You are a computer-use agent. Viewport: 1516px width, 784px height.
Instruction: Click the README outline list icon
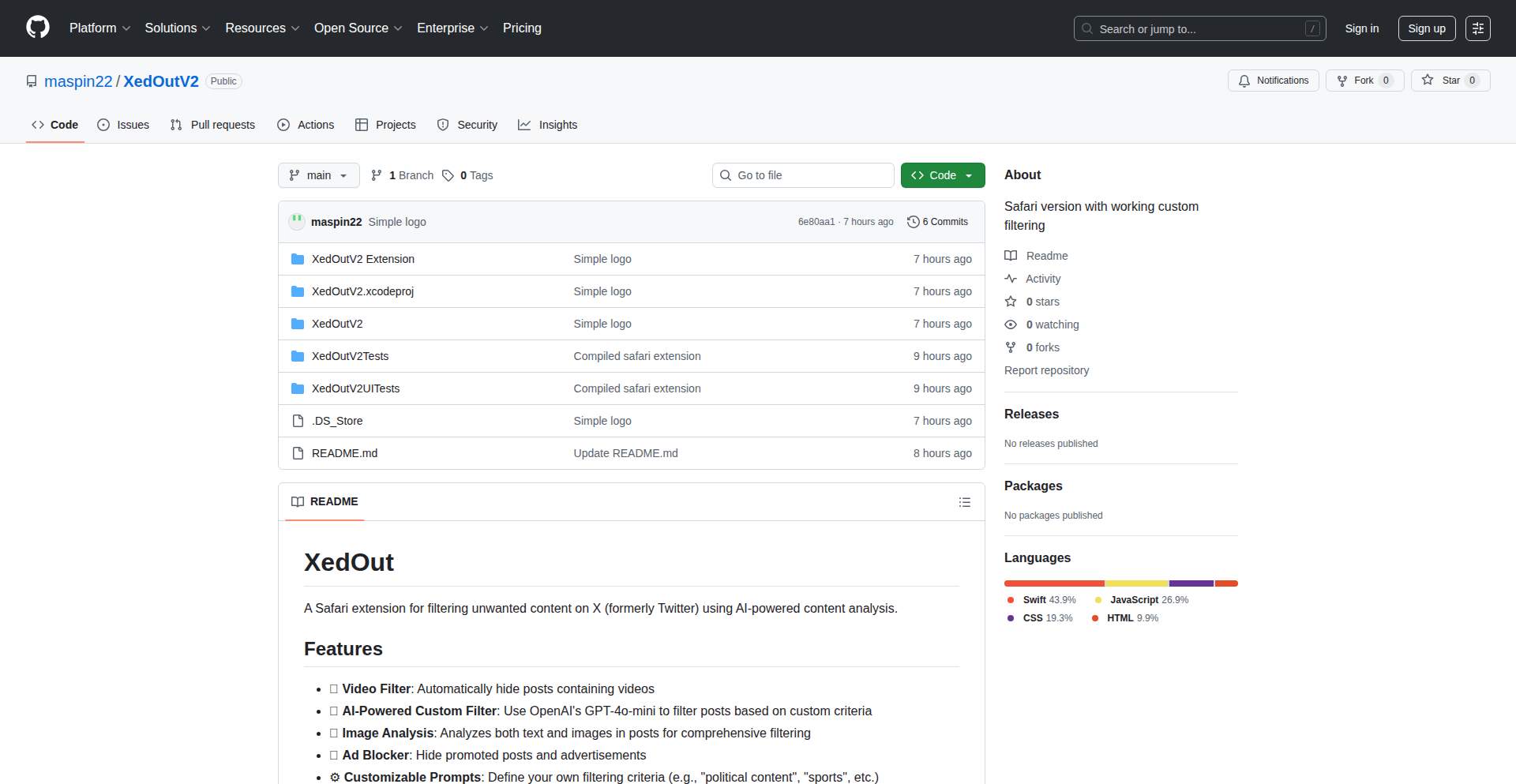click(964, 502)
